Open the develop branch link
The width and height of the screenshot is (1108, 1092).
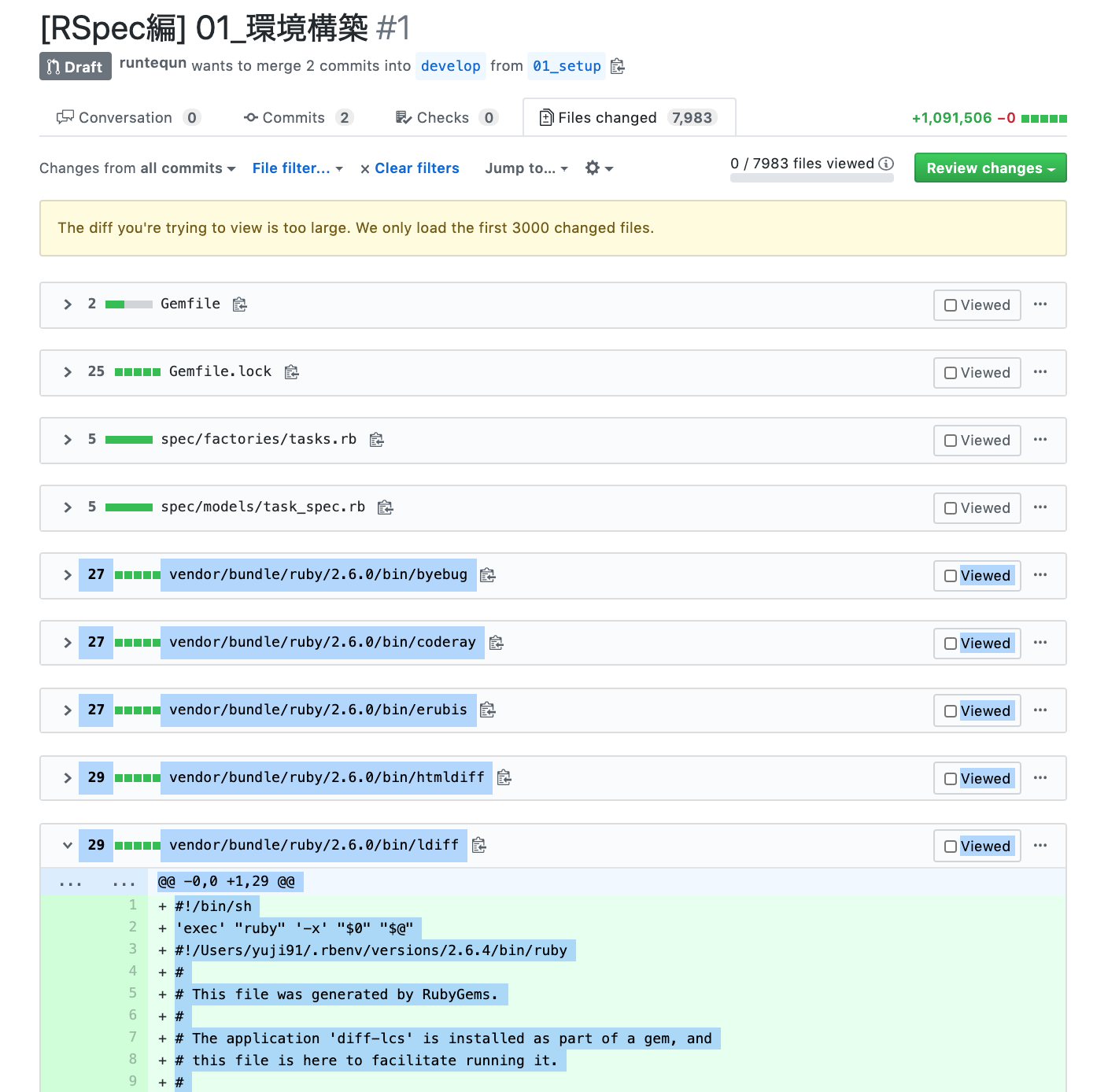point(450,66)
